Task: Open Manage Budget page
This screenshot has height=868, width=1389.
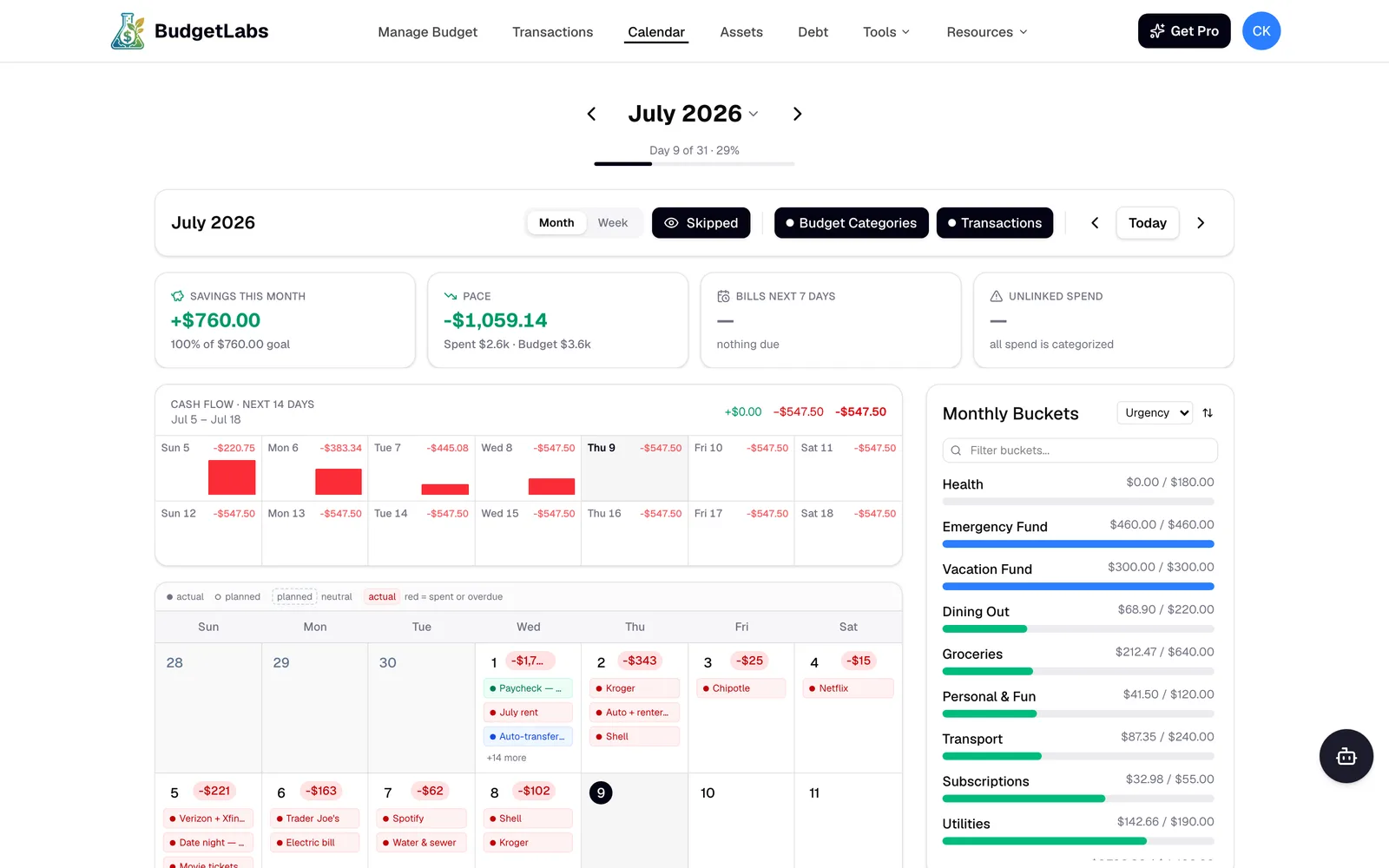Action: point(427,32)
